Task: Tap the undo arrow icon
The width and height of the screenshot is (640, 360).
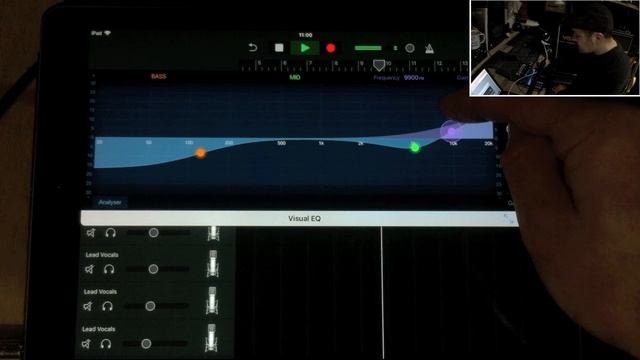Action: pyautogui.click(x=253, y=48)
